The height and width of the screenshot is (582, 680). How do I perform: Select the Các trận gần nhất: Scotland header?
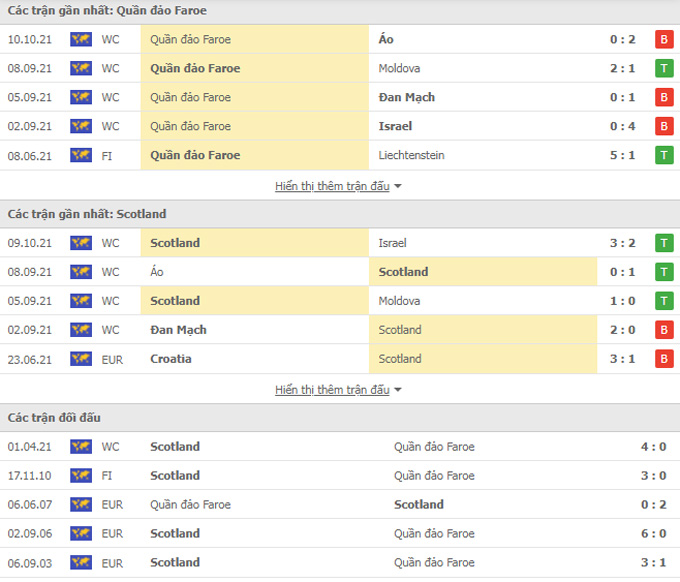87,214
